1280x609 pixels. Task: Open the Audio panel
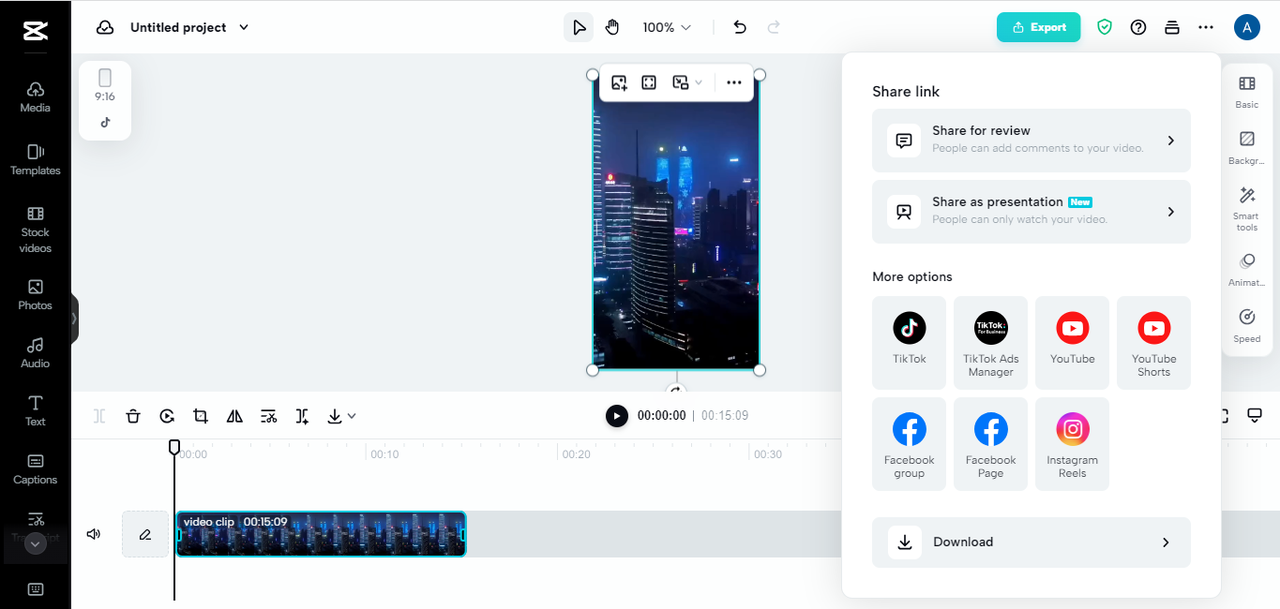(x=35, y=353)
